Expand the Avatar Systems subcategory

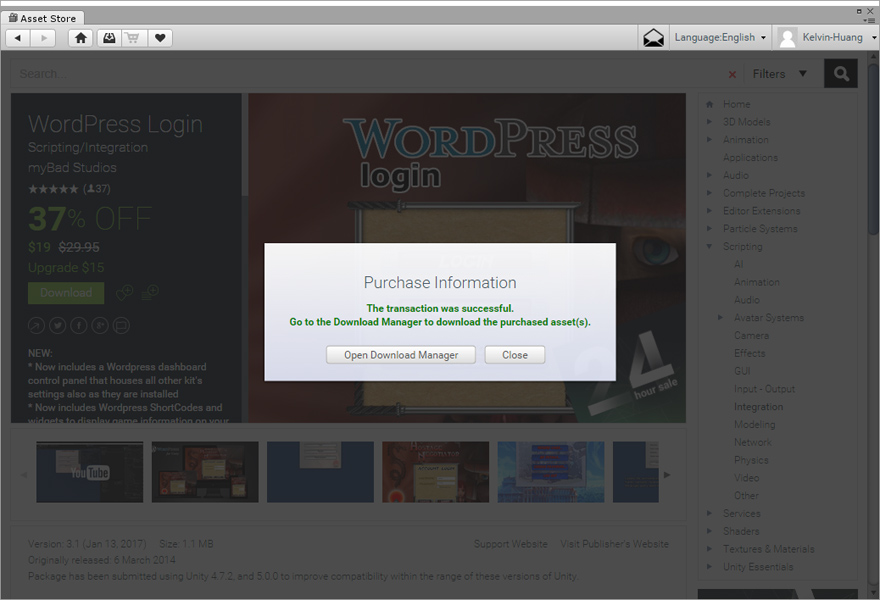pos(721,318)
